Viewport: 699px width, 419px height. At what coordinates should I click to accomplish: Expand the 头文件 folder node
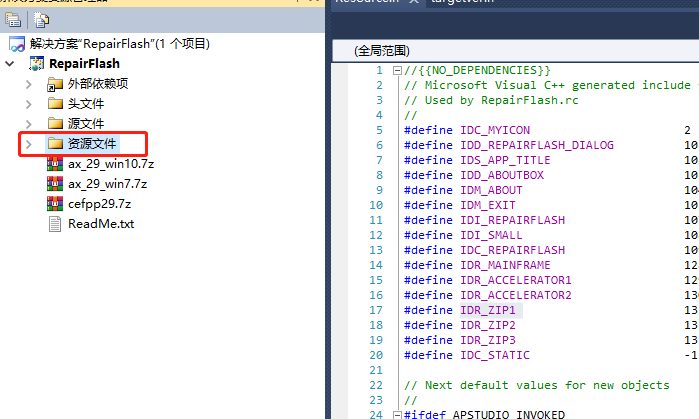(x=29, y=104)
